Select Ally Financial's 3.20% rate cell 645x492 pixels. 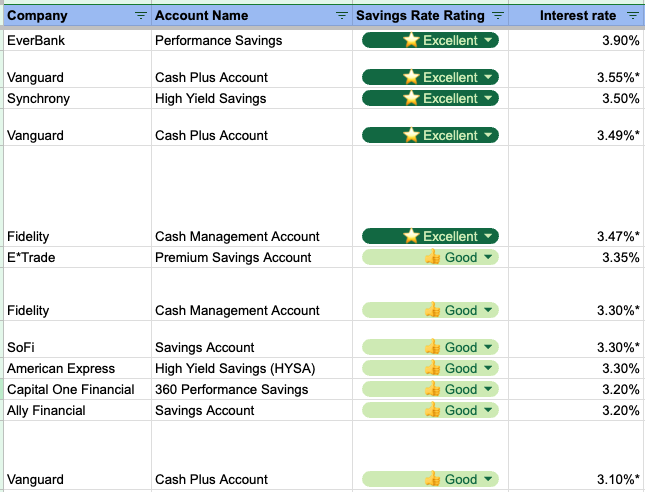[x=577, y=410]
